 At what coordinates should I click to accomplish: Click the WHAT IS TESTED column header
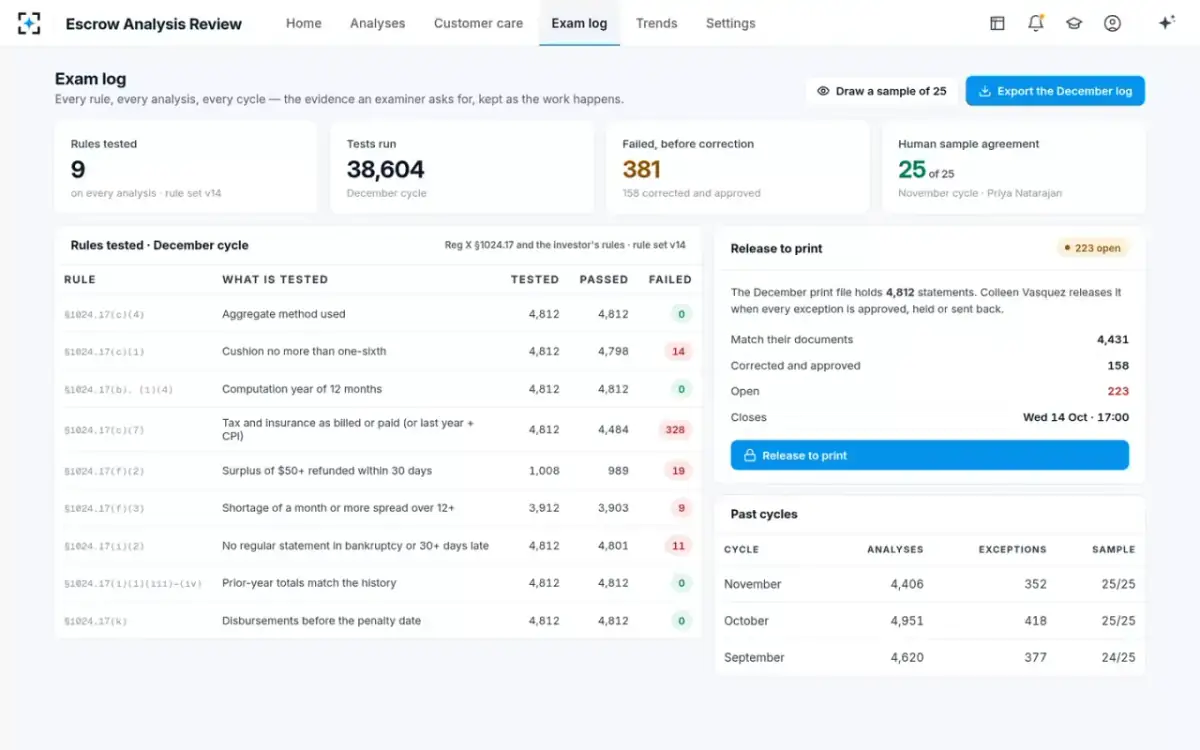tap(275, 280)
